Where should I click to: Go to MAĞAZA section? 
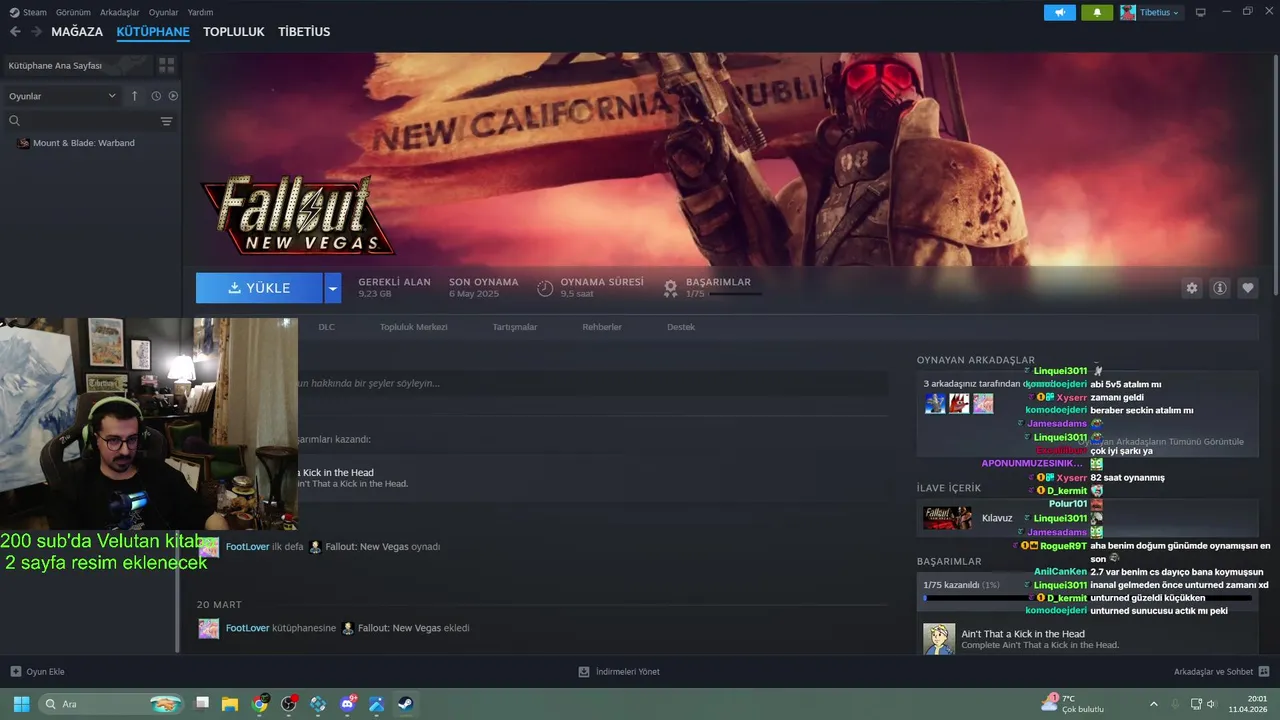point(77,32)
